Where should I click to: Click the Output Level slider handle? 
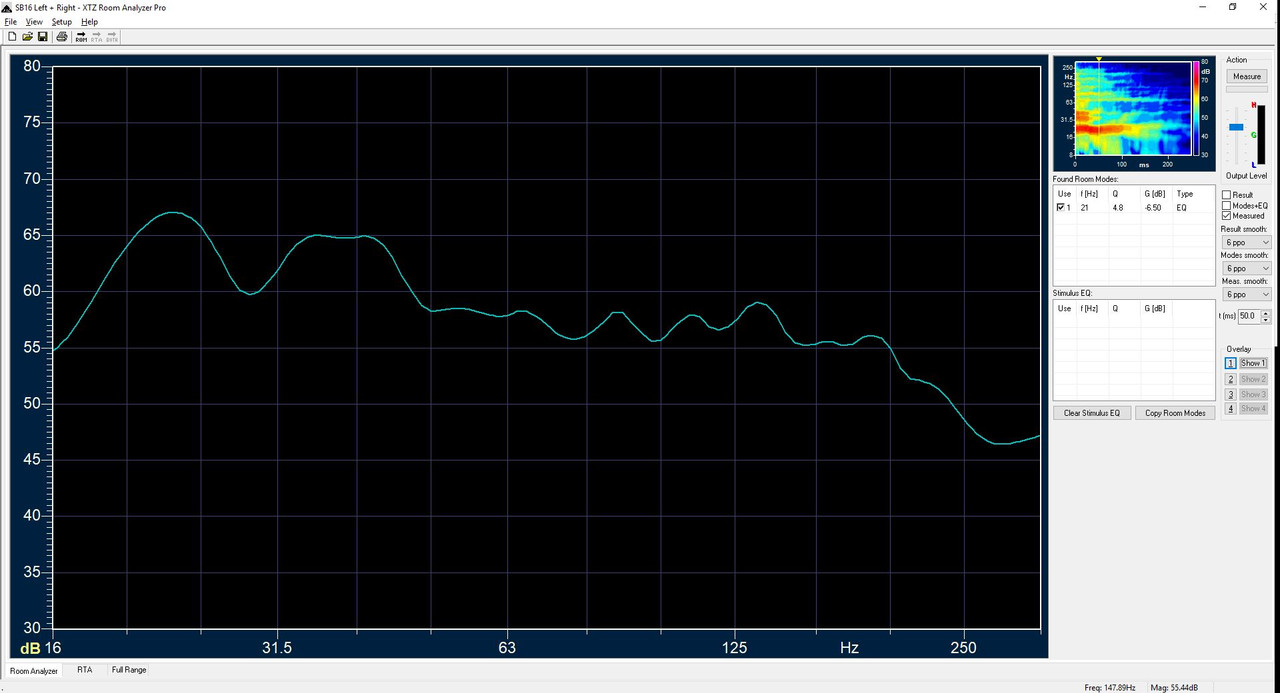(x=1236, y=127)
